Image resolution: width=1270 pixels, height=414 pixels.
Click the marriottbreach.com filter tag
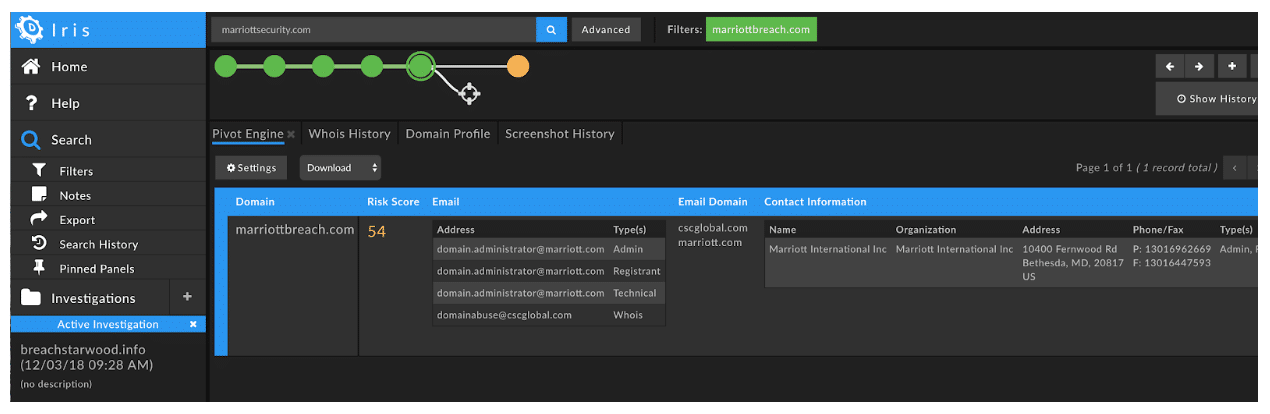point(761,30)
